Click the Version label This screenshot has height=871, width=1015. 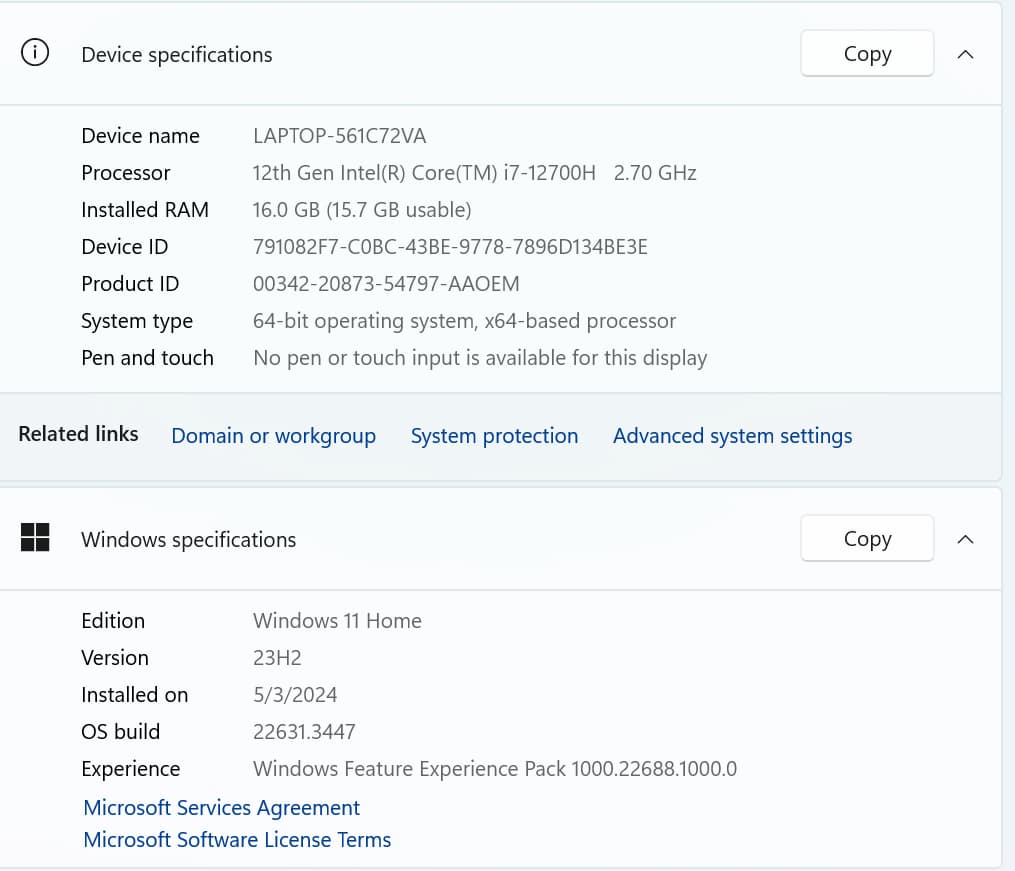click(x=115, y=657)
